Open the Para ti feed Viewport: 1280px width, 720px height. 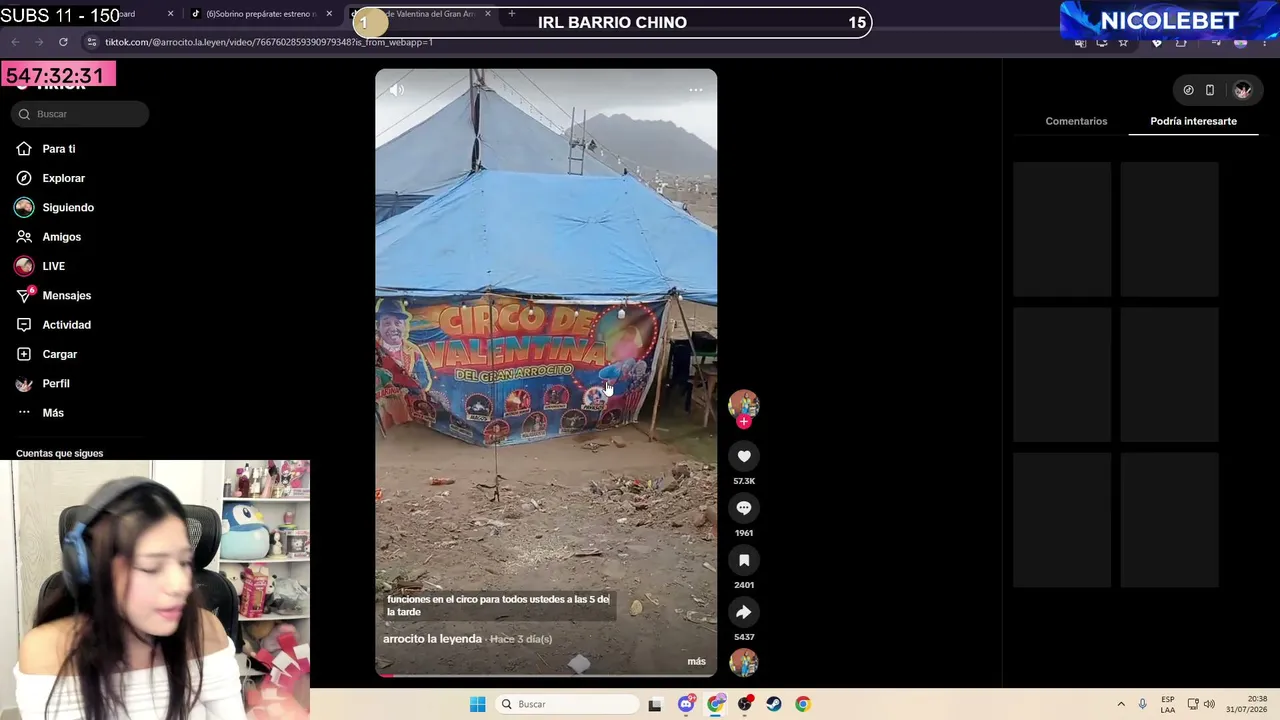[46, 149]
